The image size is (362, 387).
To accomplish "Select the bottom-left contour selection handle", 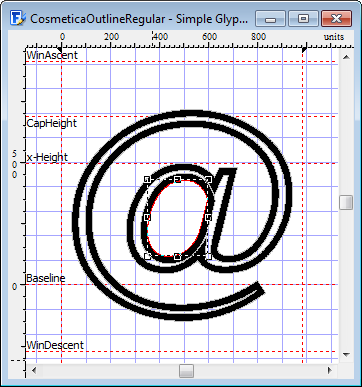I will (x=147, y=256).
